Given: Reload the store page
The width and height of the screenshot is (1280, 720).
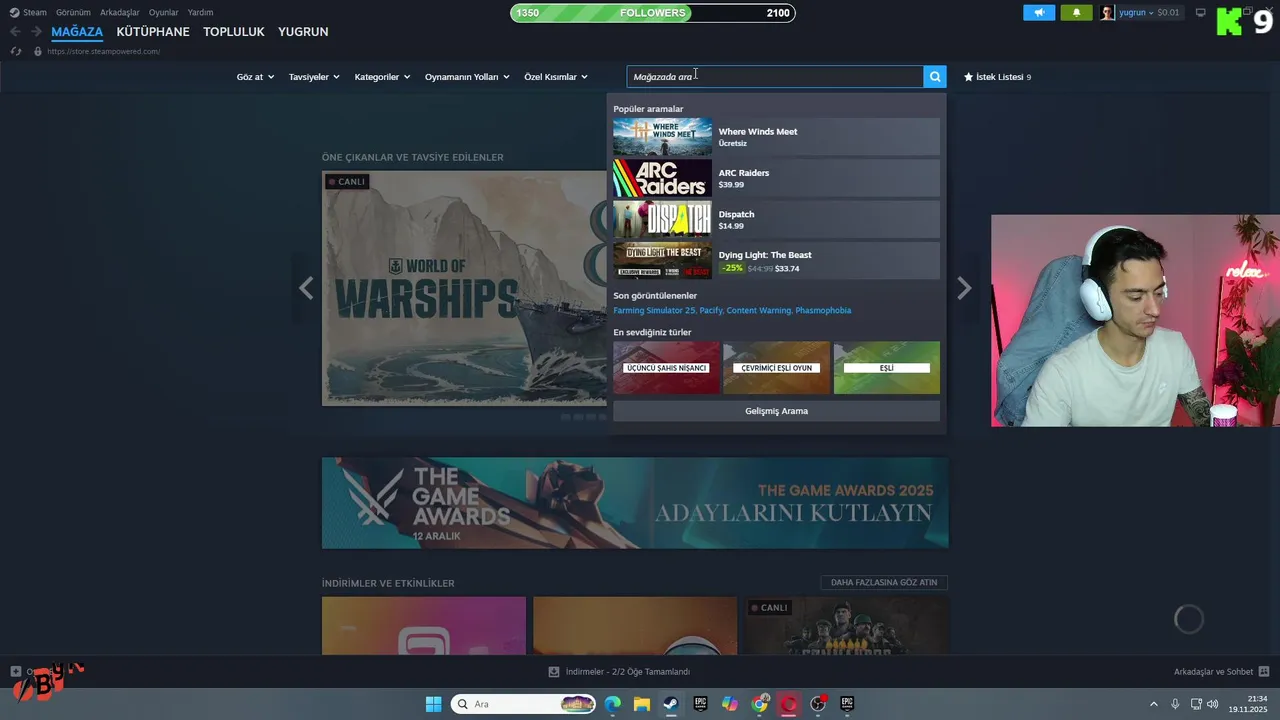Looking at the screenshot, I should click(16, 51).
